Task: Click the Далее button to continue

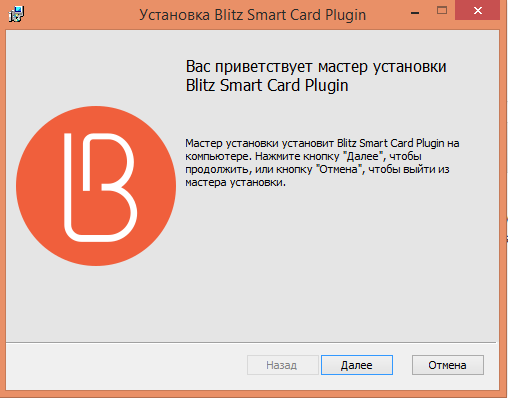Action: 357,365
